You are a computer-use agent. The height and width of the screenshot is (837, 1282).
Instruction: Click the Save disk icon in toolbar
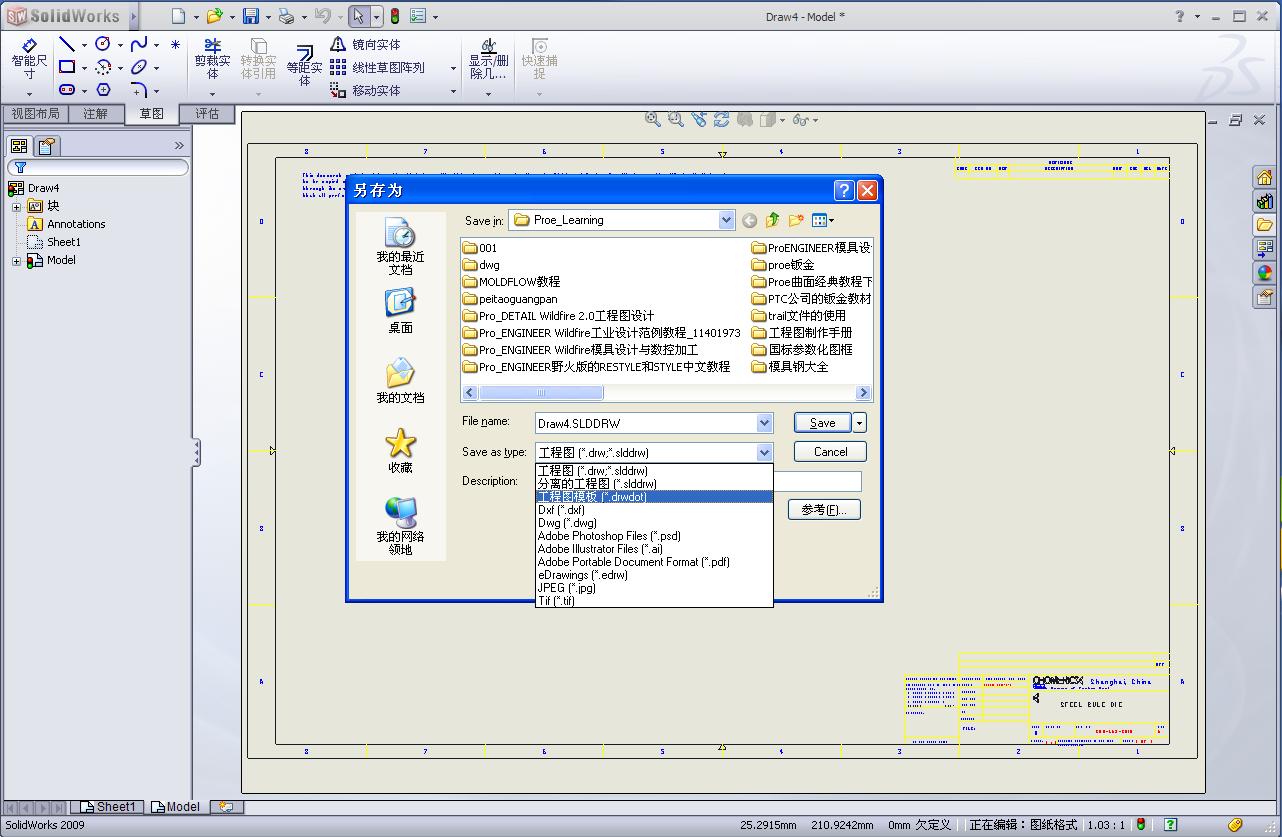(x=251, y=16)
